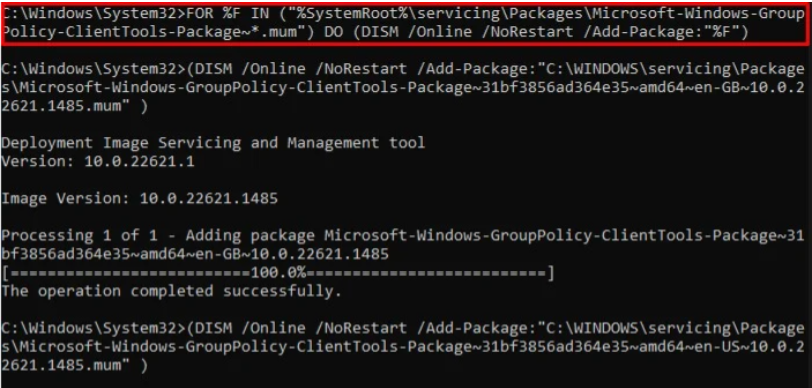Image resolution: width=812 pixels, height=388 pixels.
Task: Click the 100.0% progress bar
Action: pyautogui.click(x=278, y=272)
